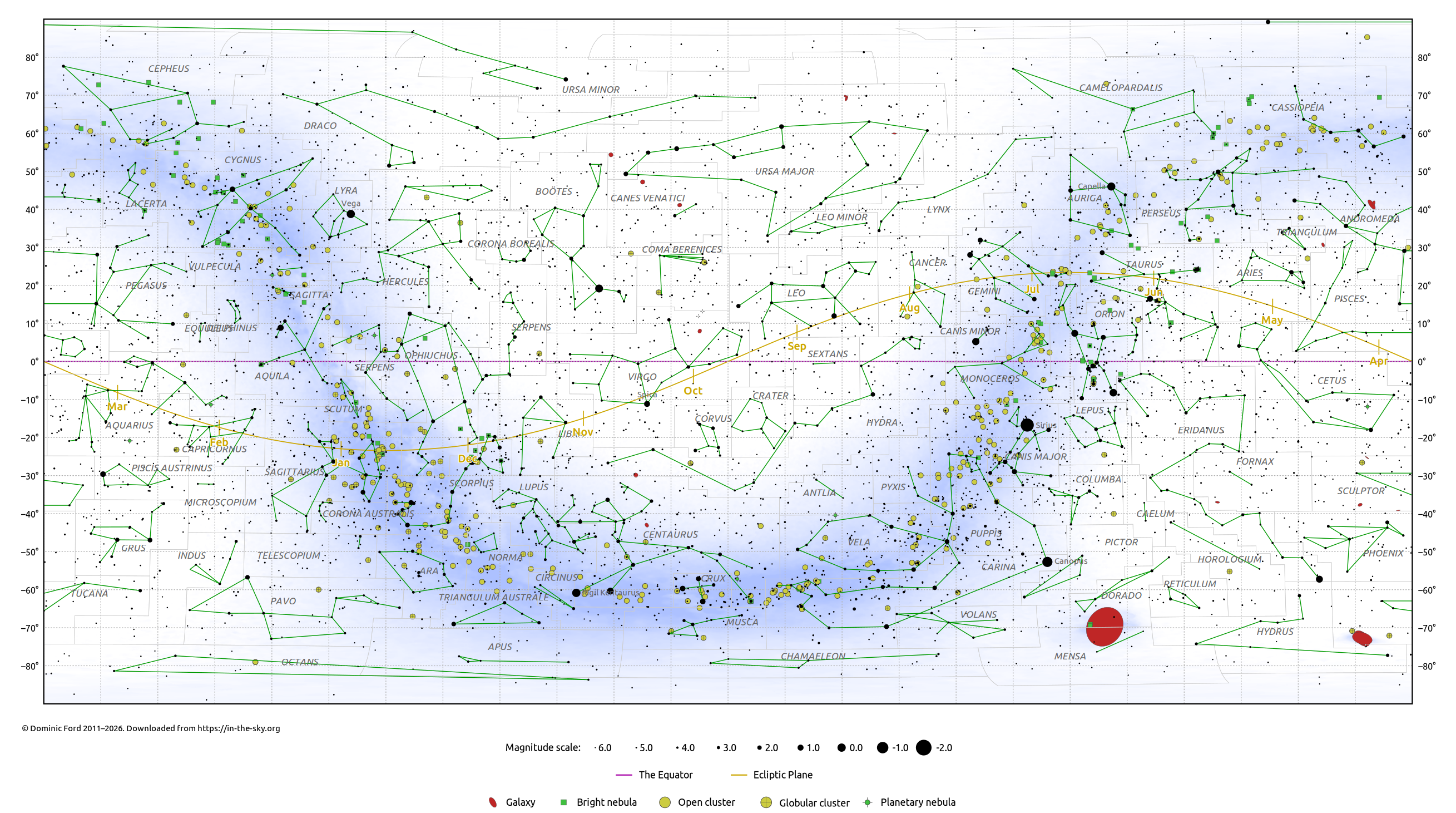Click the red ellipse near Hydrus
Image resolution: width=1456 pixels, height=813 pixels.
(x=1361, y=638)
